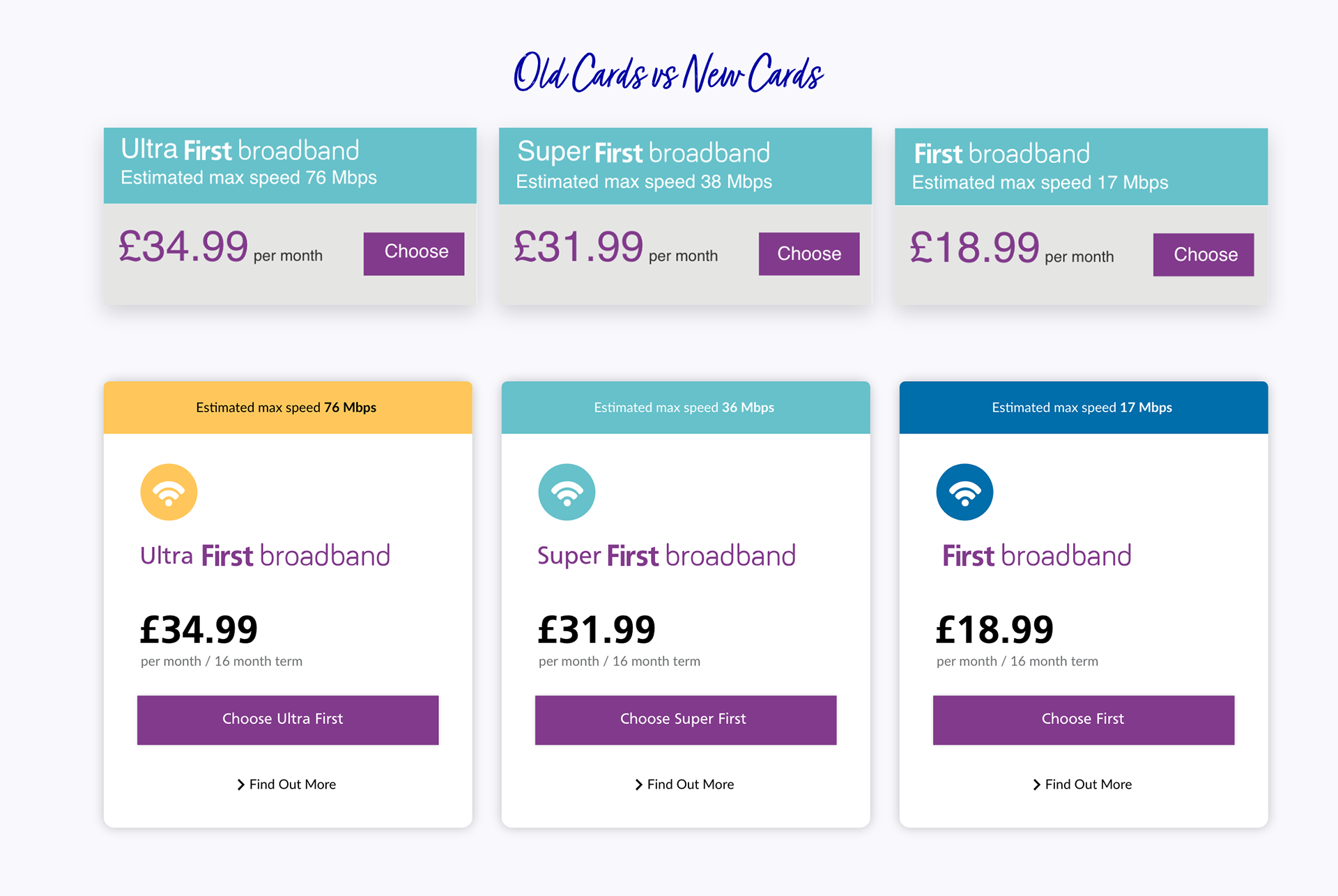The image size is (1338, 896).
Task: Choose the old £31.99 Super First plan
Action: [x=808, y=254]
